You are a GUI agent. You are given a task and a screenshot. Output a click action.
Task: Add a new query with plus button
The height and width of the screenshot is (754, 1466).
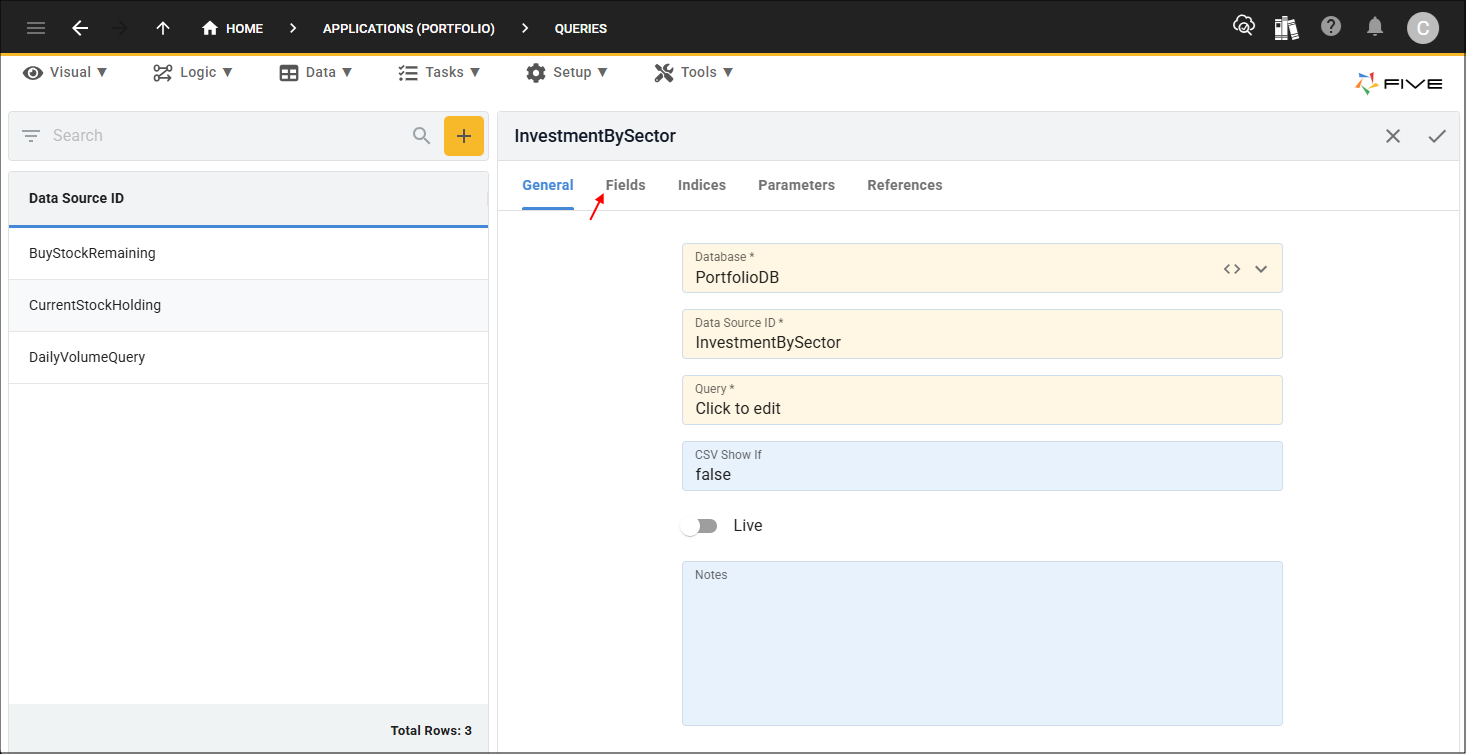coord(464,136)
